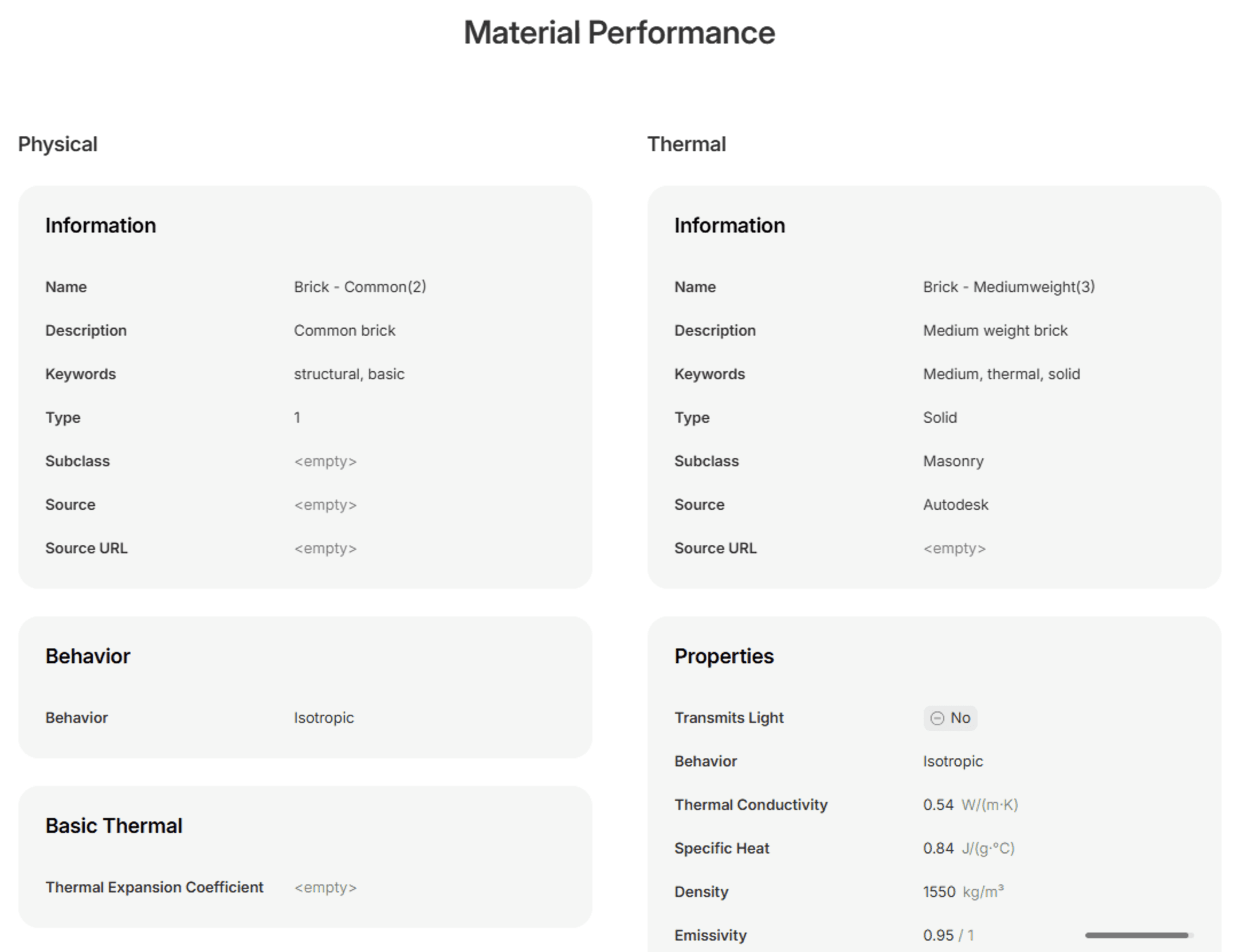Viewport: 1240px width, 952px height.
Task: Select the Thermal section header
Action: coord(686,144)
